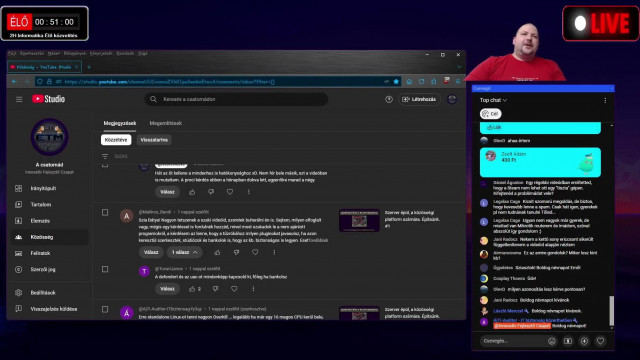Click the search field Keresés a csatornádon
The height and width of the screenshot is (360, 640).
pos(236,99)
